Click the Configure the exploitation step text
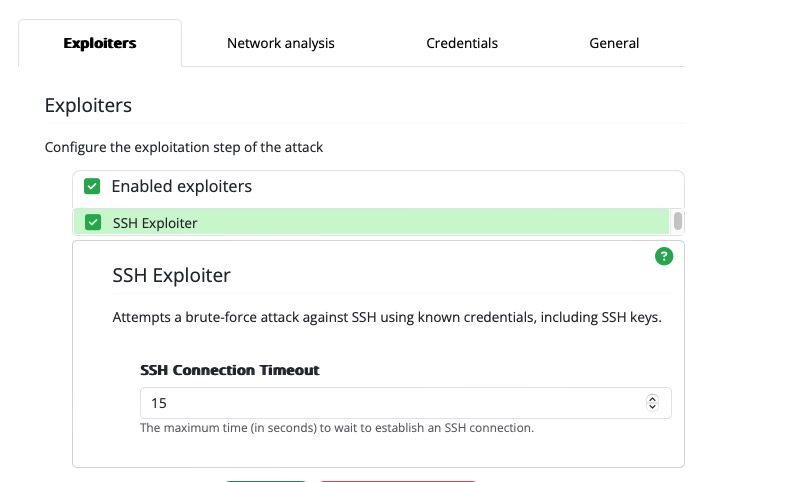This screenshot has height=482, width=800. pyautogui.click(x=184, y=147)
